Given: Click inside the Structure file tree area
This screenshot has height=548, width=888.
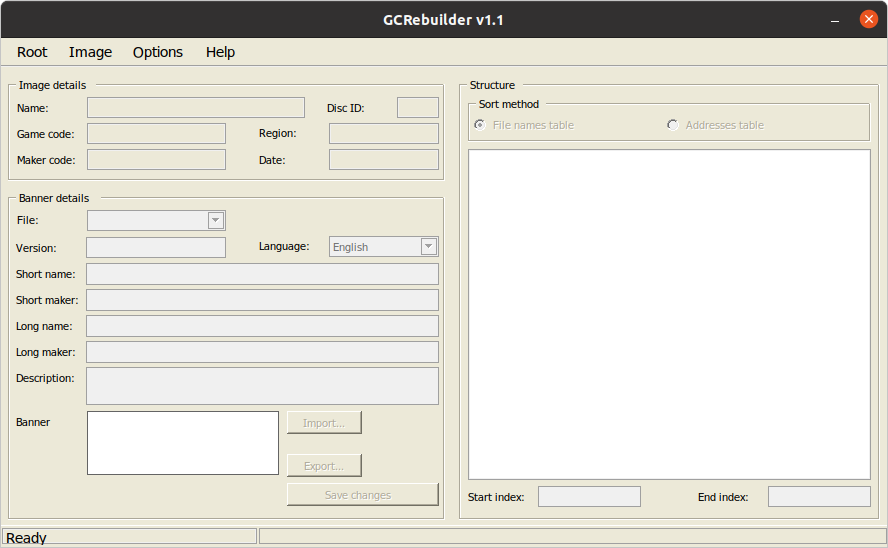Looking at the screenshot, I should pos(669,314).
